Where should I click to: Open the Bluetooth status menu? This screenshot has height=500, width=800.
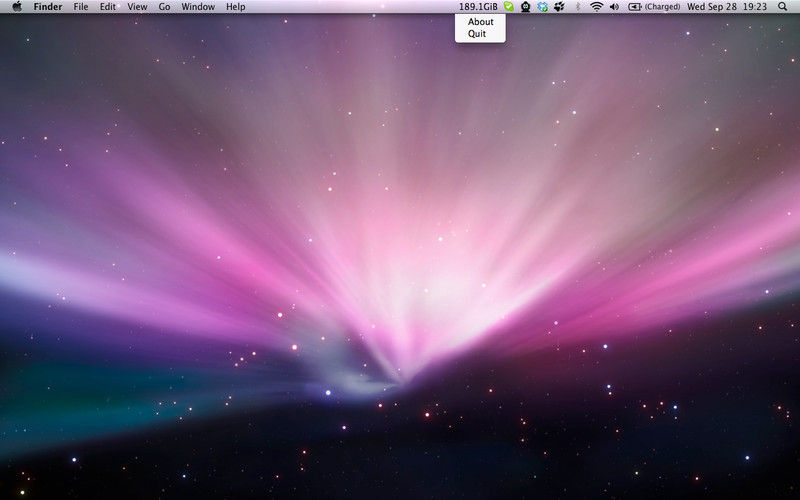click(578, 7)
